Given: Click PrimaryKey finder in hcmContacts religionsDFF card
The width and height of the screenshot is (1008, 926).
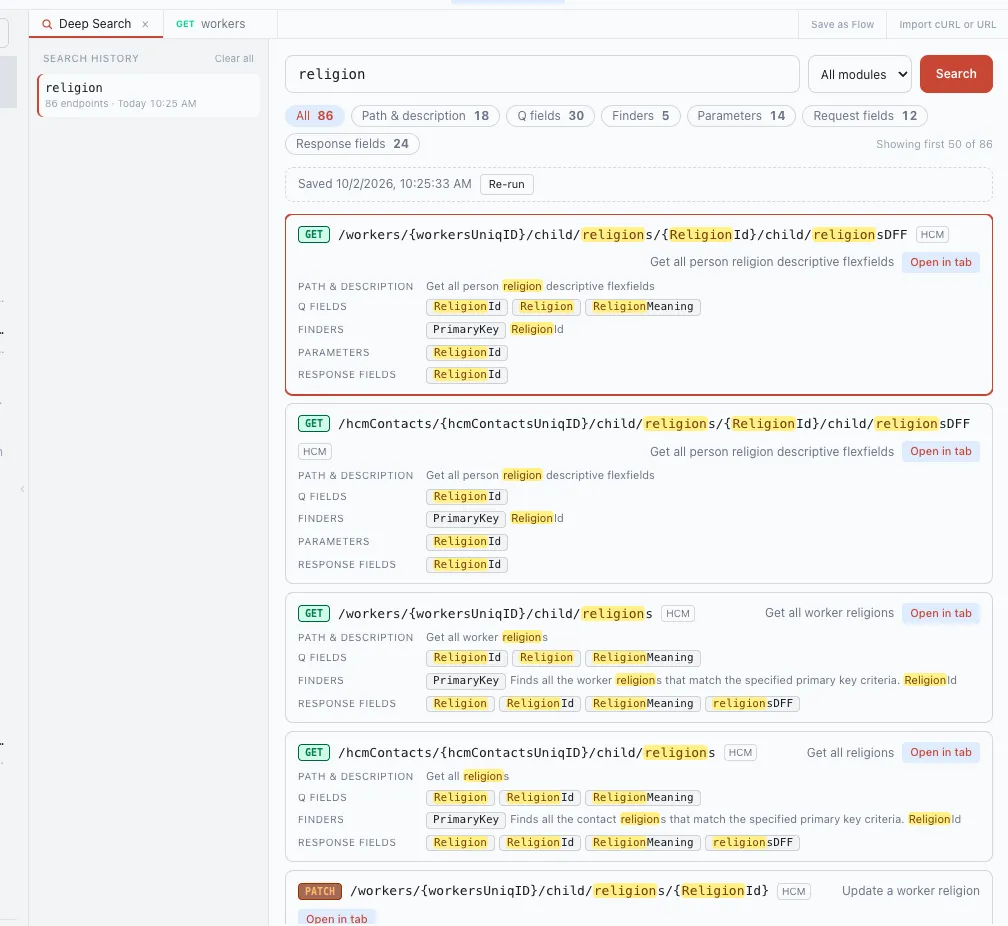Looking at the screenshot, I should click(465, 519).
